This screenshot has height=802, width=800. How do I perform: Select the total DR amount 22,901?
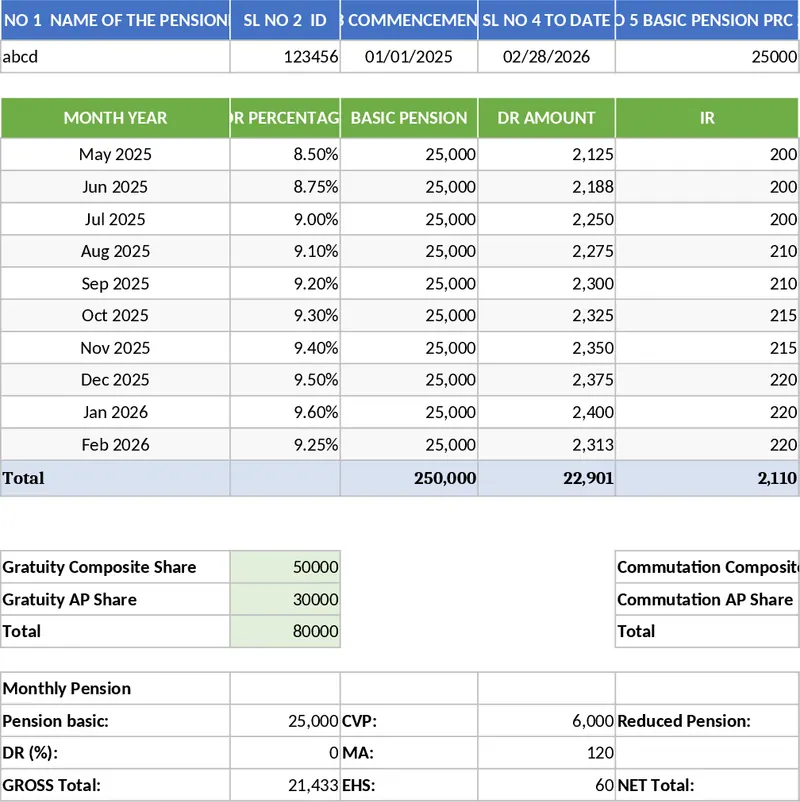coord(546,479)
